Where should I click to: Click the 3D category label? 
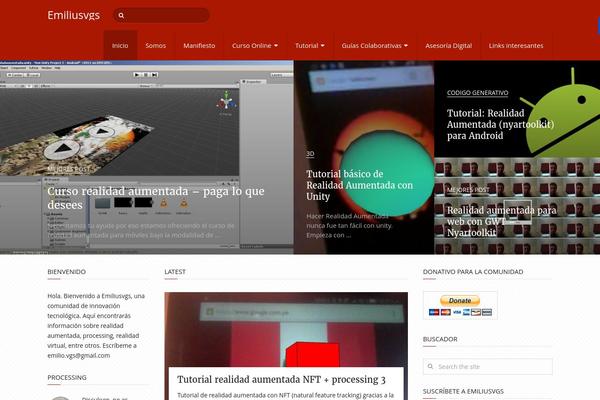(x=310, y=153)
